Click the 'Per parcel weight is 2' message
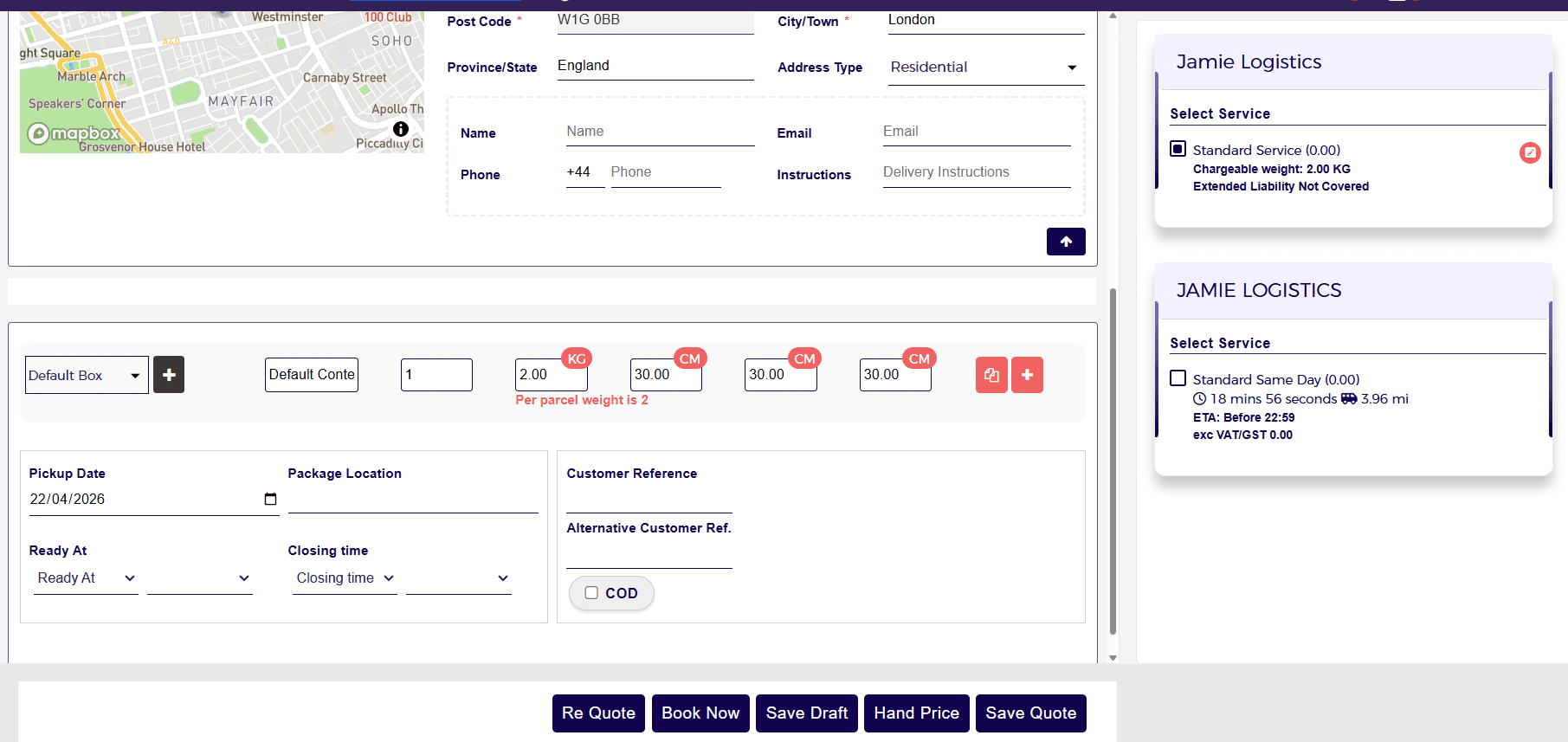 coord(582,400)
